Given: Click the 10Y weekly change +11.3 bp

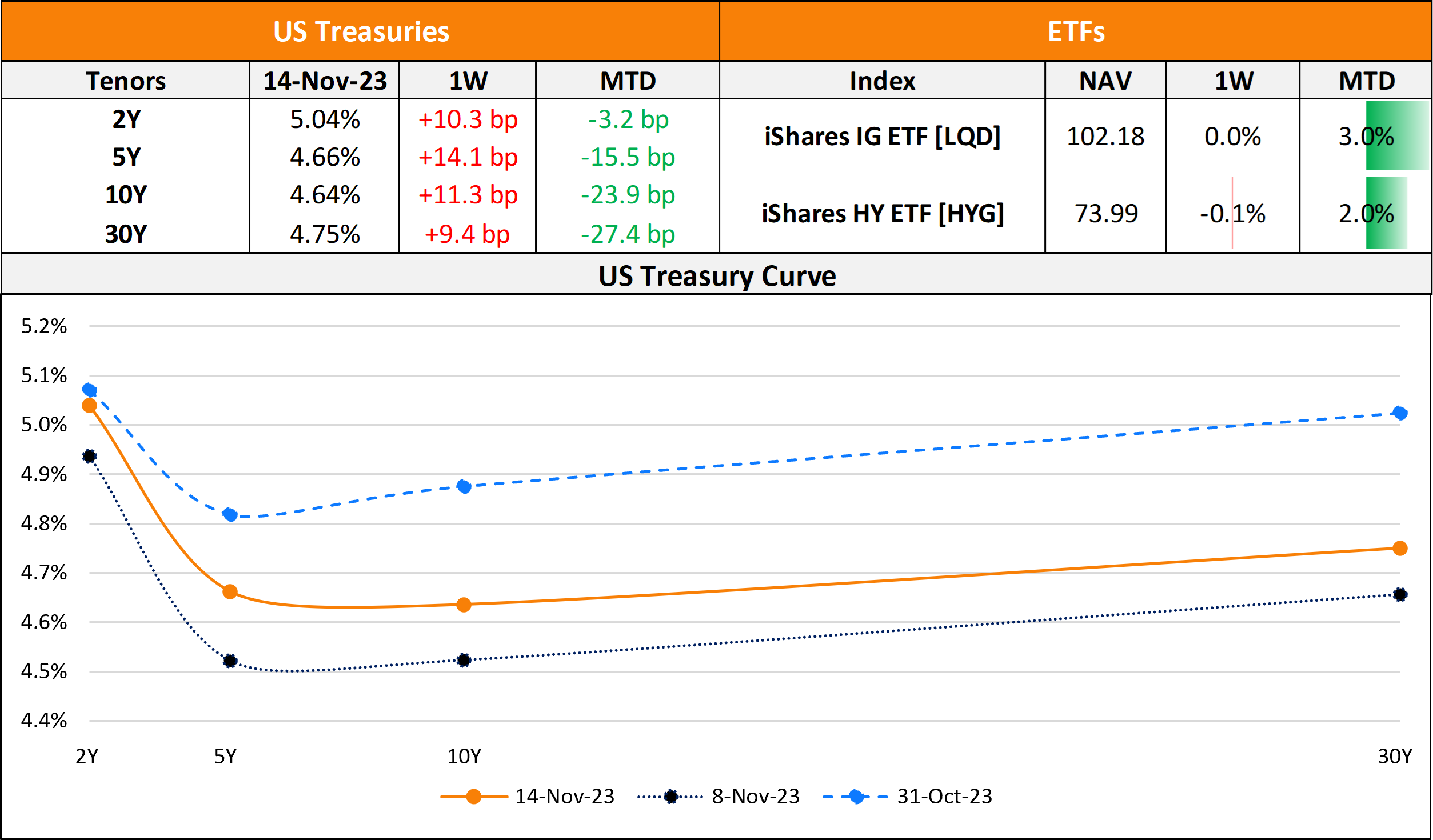Looking at the screenshot, I should 468,195.
